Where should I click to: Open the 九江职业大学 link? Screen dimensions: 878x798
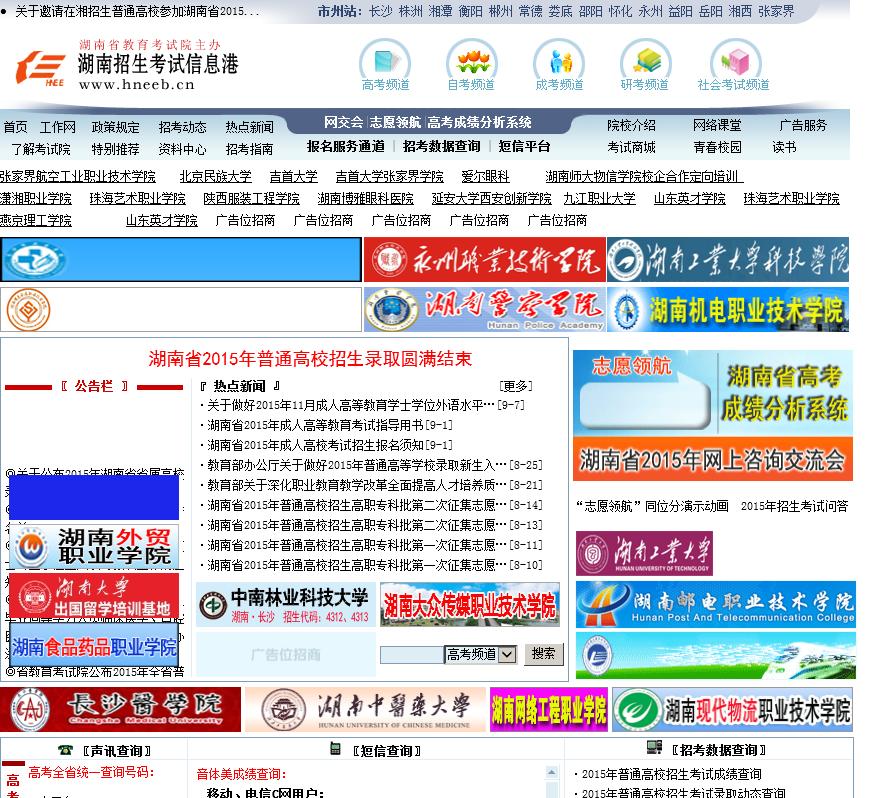(x=600, y=198)
